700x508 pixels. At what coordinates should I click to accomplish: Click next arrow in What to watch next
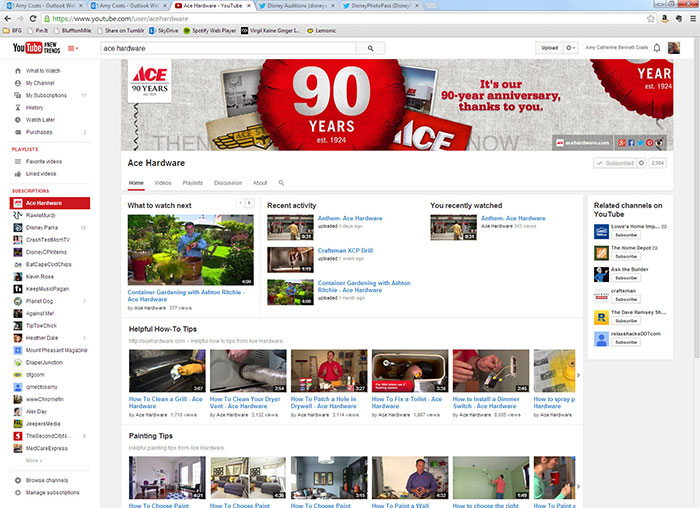(x=250, y=203)
